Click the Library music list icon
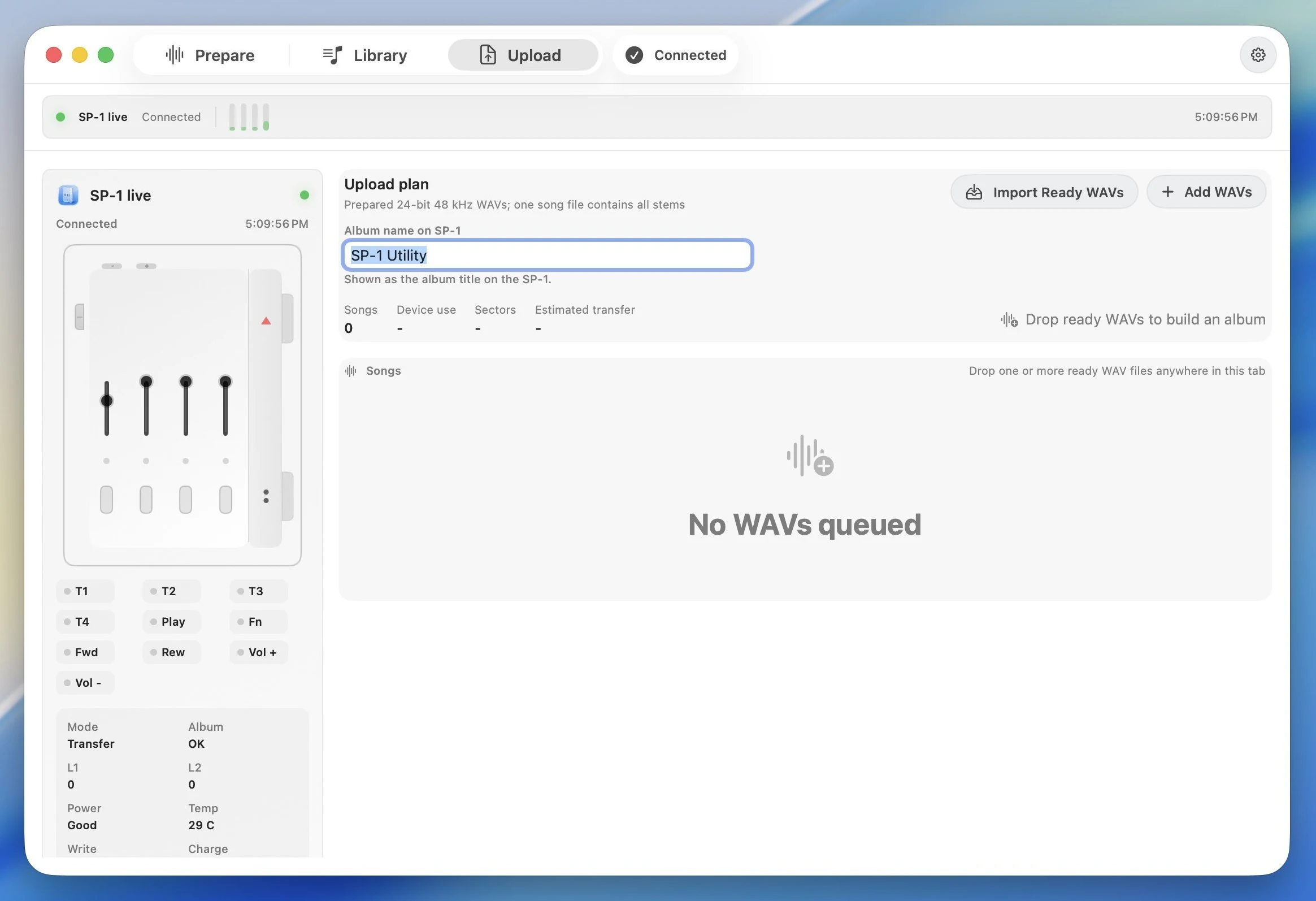Image resolution: width=1316 pixels, height=901 pixels. [332, 55]
